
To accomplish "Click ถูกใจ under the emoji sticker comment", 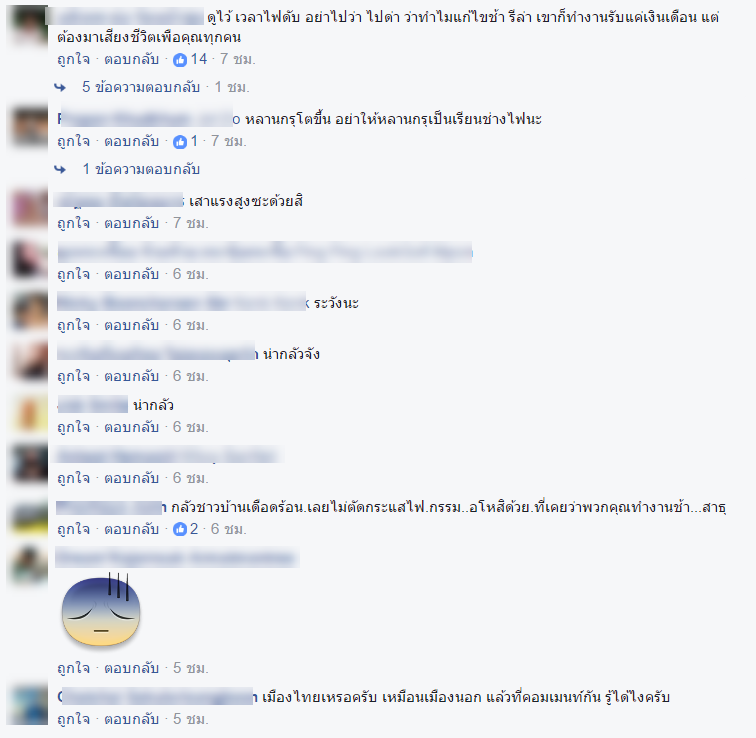I will tap(74, 668).
